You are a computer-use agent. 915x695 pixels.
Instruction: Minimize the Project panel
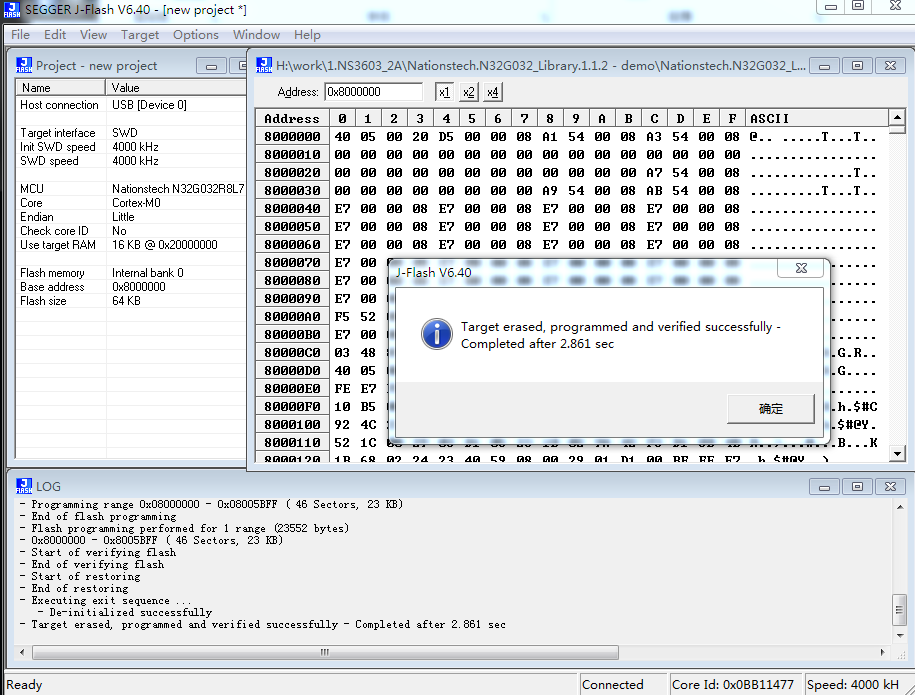(211, 66)
